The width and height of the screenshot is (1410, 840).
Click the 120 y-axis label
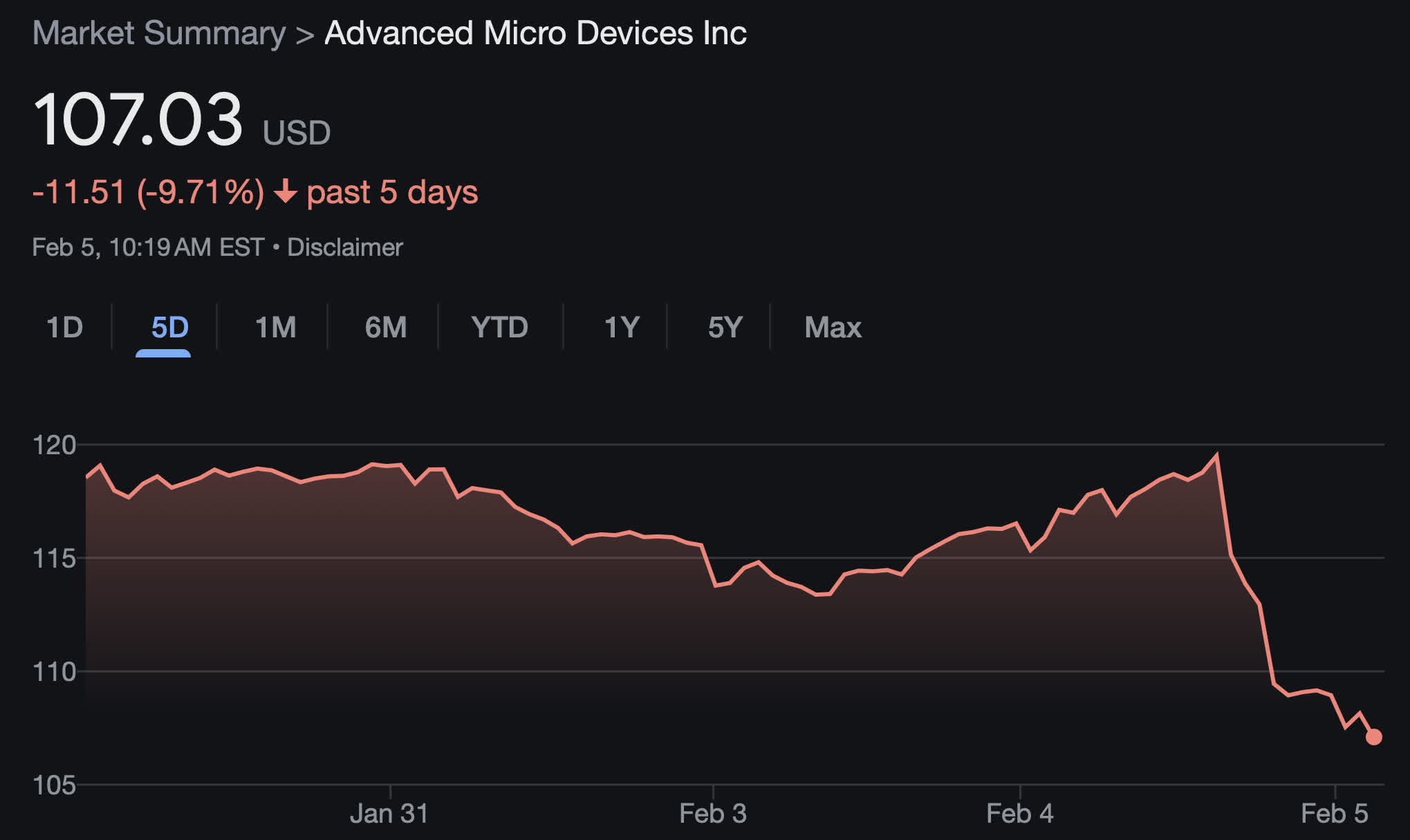pos(54,445)
